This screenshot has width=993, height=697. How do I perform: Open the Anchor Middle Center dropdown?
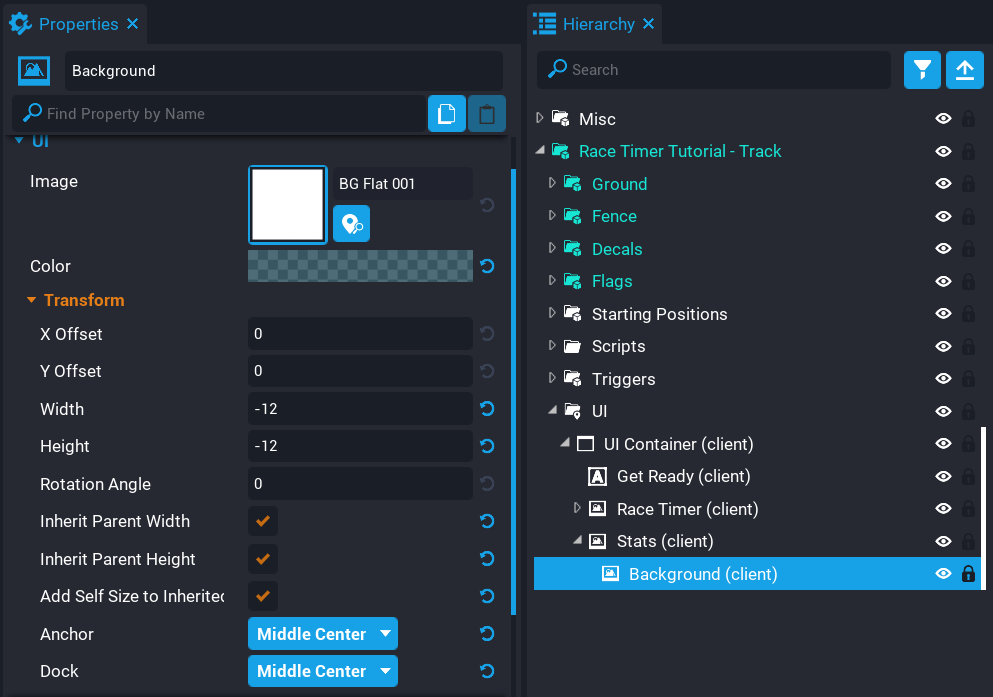pyautogui.click(x=322, y=634)
